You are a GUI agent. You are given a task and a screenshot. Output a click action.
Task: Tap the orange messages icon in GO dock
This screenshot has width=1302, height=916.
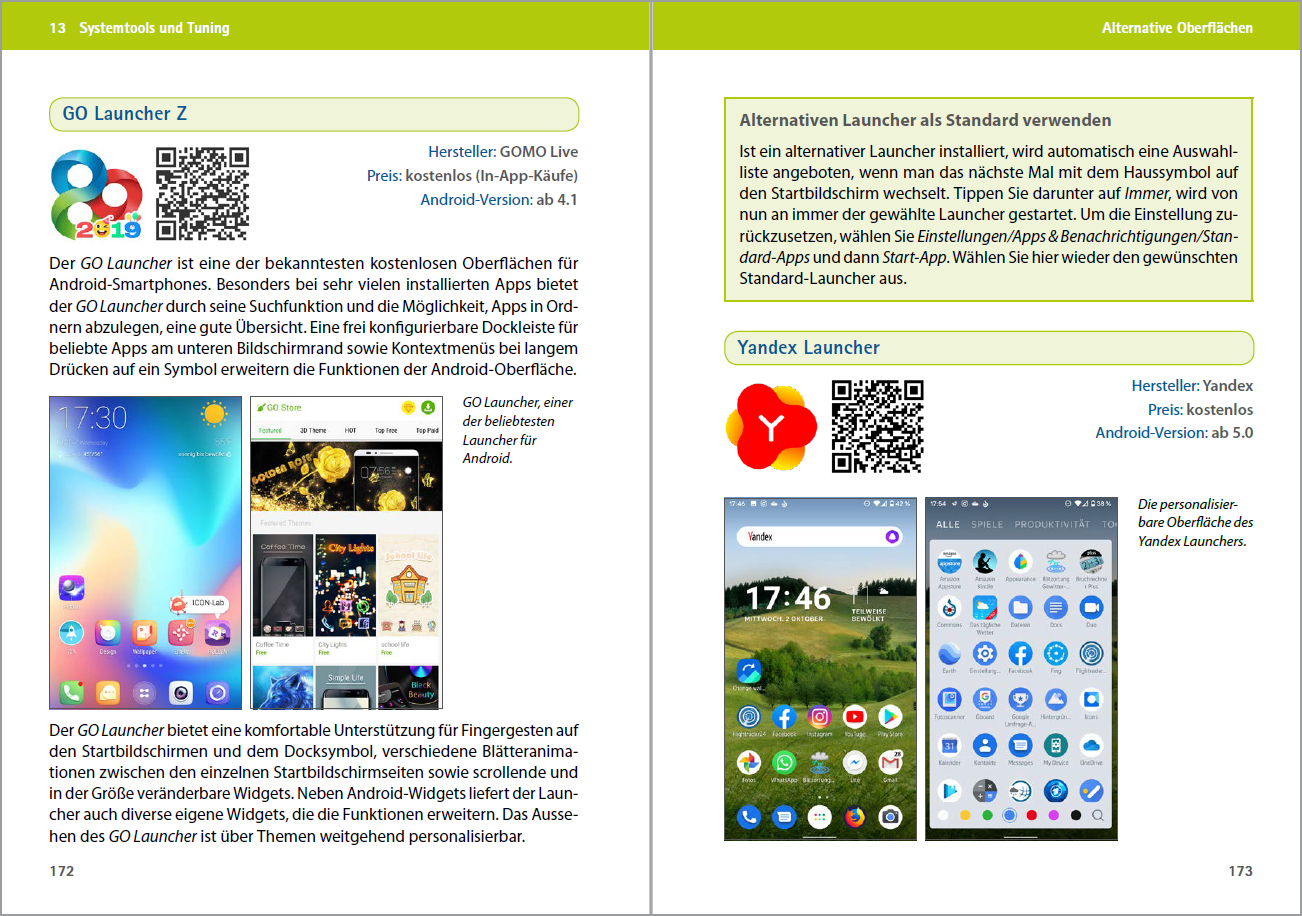tap(108, 692)
